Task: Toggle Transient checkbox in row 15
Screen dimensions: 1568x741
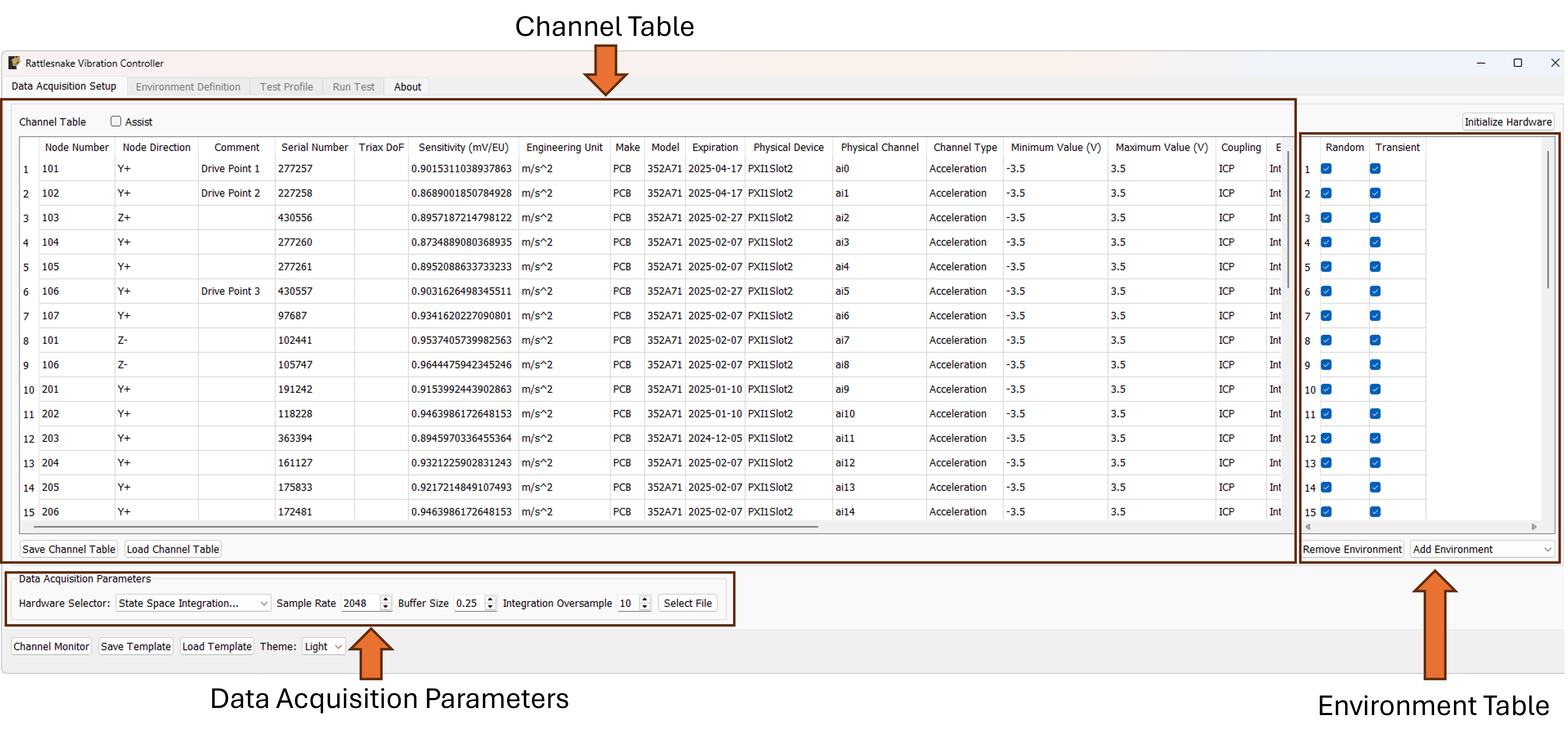Action: click(x=1375, y=512)
